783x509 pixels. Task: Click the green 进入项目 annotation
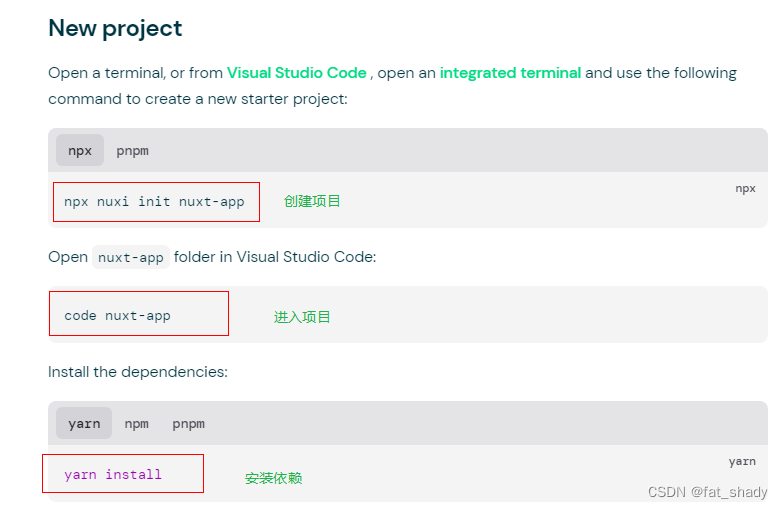coord(302,317)
